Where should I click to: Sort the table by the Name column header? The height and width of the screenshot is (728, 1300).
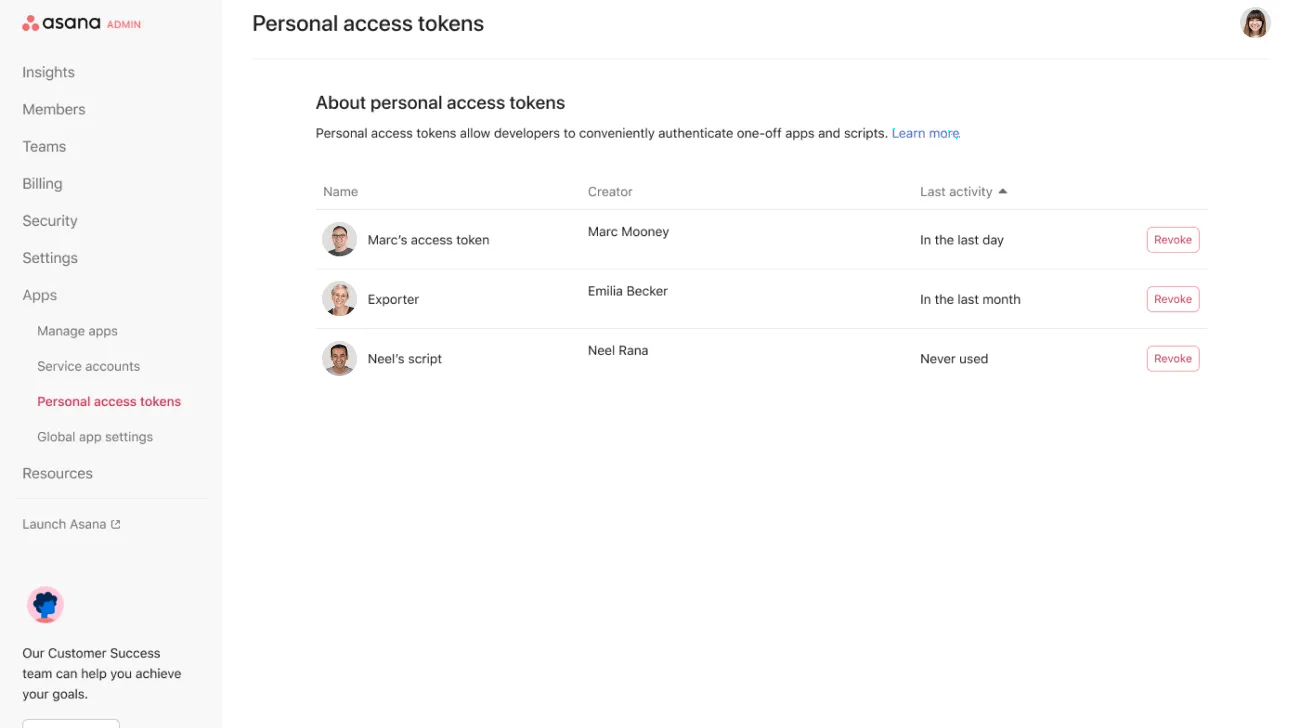pos(341,191)
